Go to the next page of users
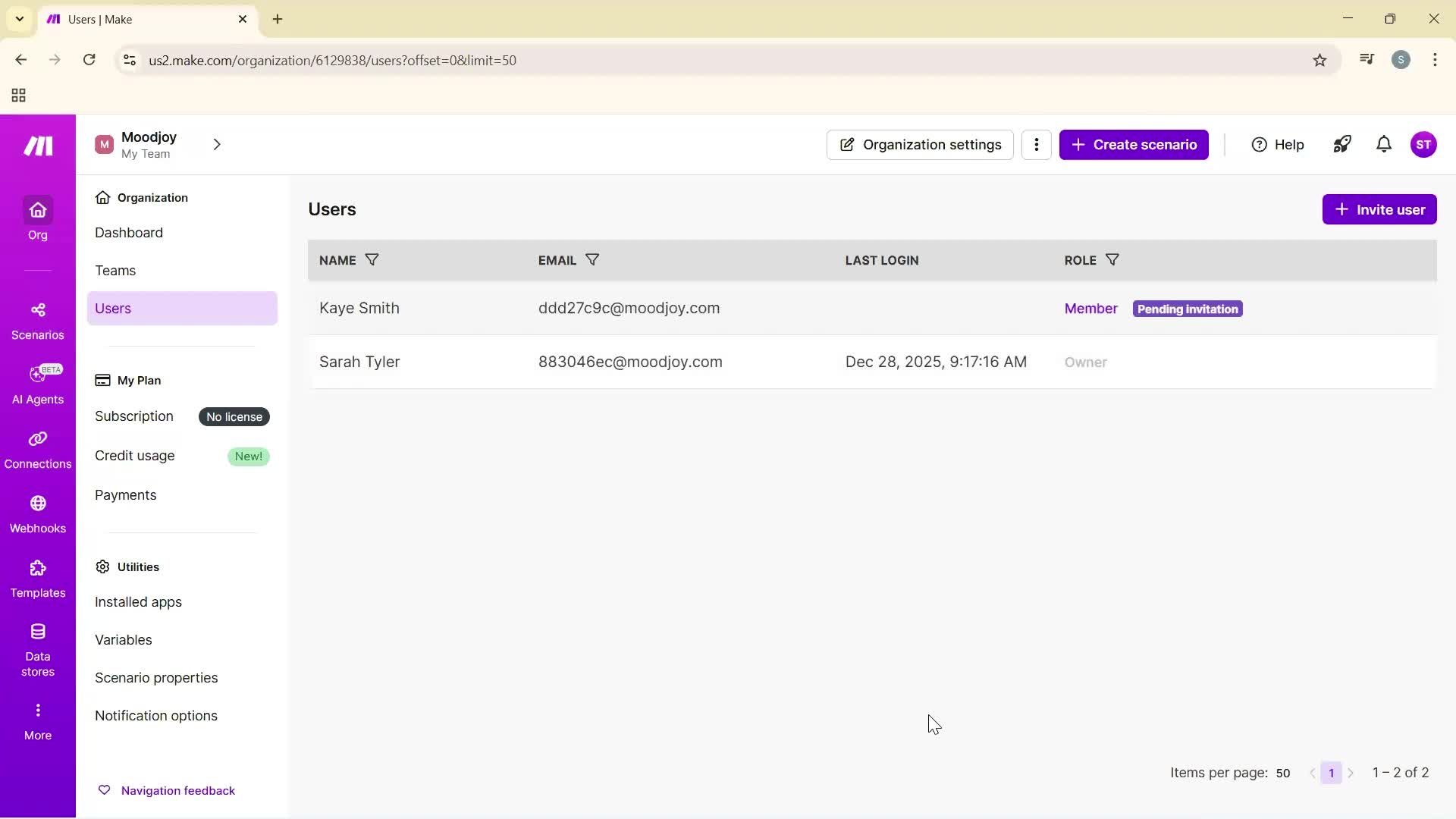The height and width of the screenshot is (819, 1456). click(1351, 773)
